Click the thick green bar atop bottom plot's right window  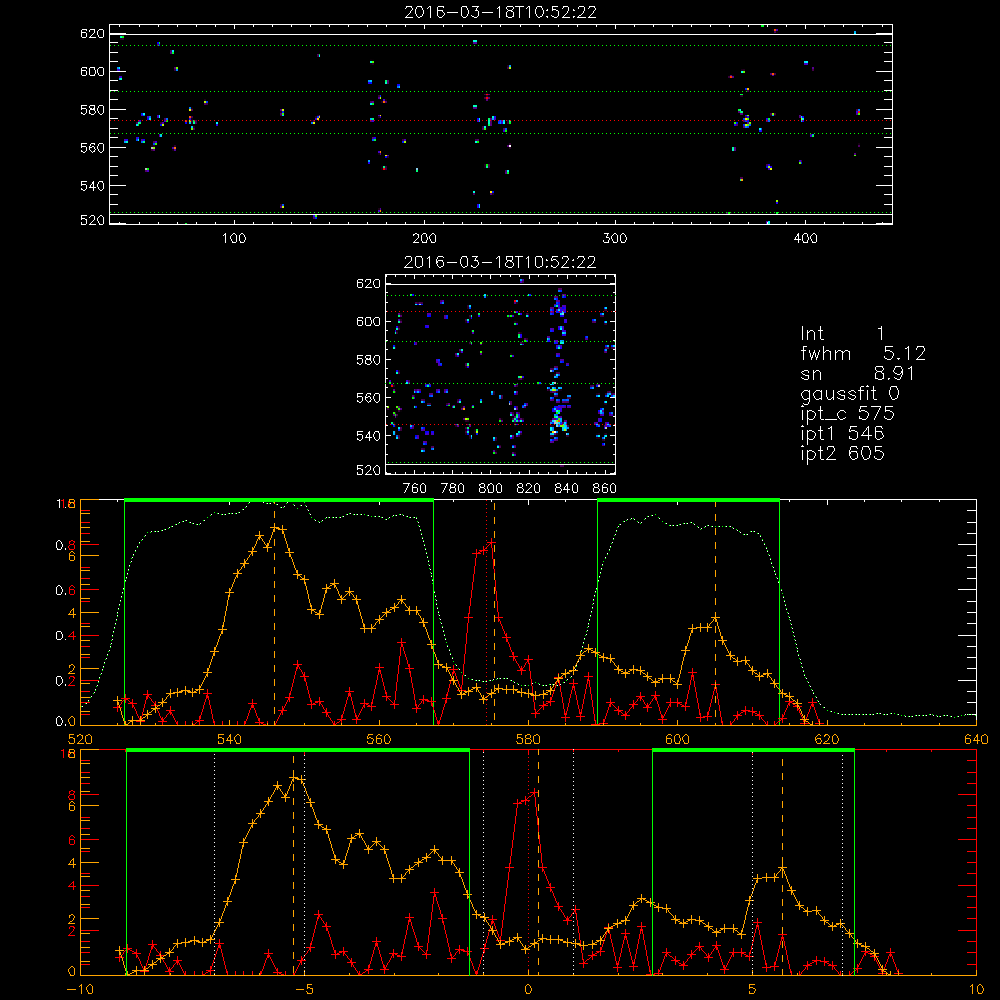[x=753, y=750]
